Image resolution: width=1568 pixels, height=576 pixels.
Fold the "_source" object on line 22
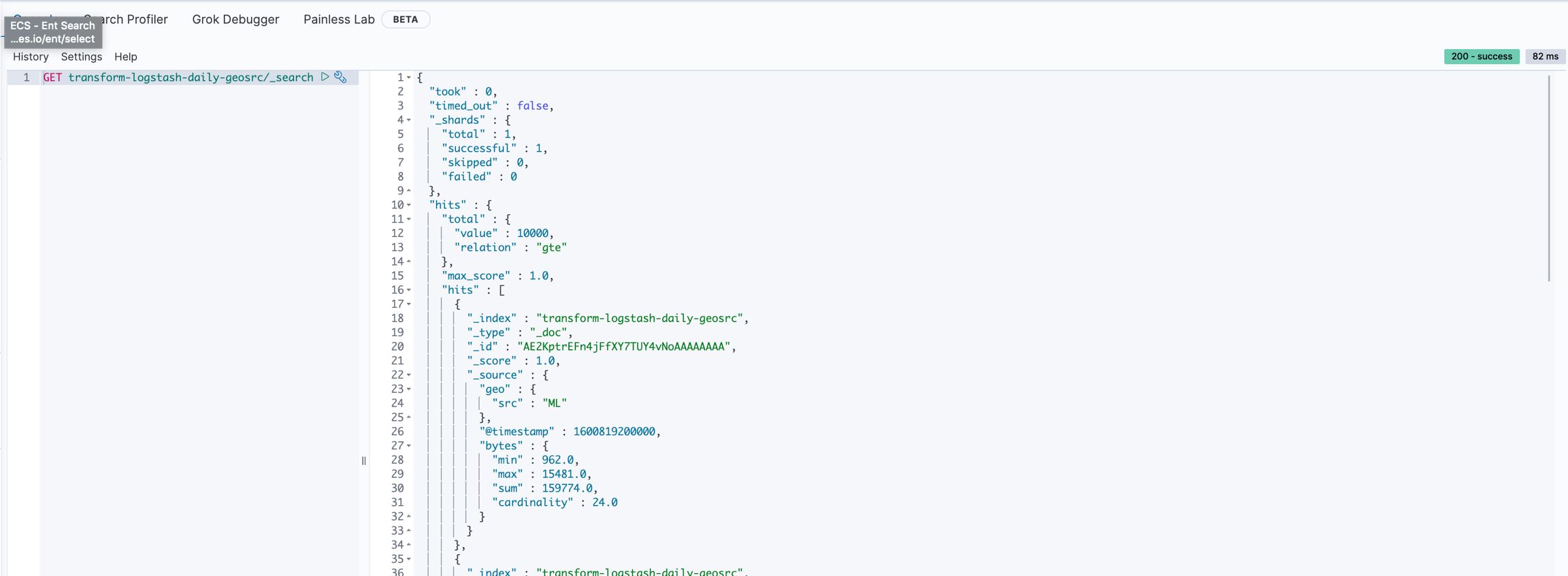coord(409,375)
